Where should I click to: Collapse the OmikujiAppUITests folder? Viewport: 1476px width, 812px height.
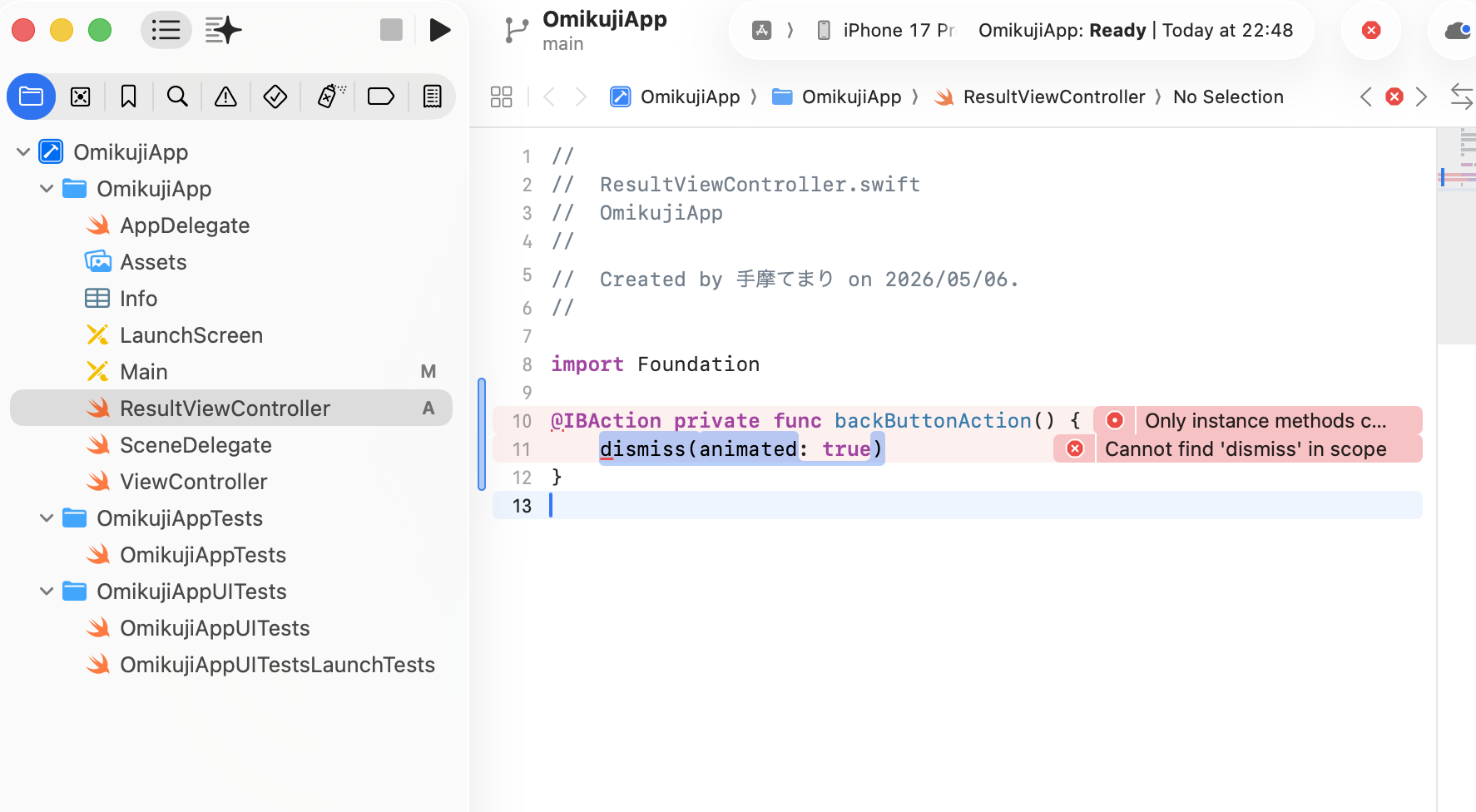(47, 591)
